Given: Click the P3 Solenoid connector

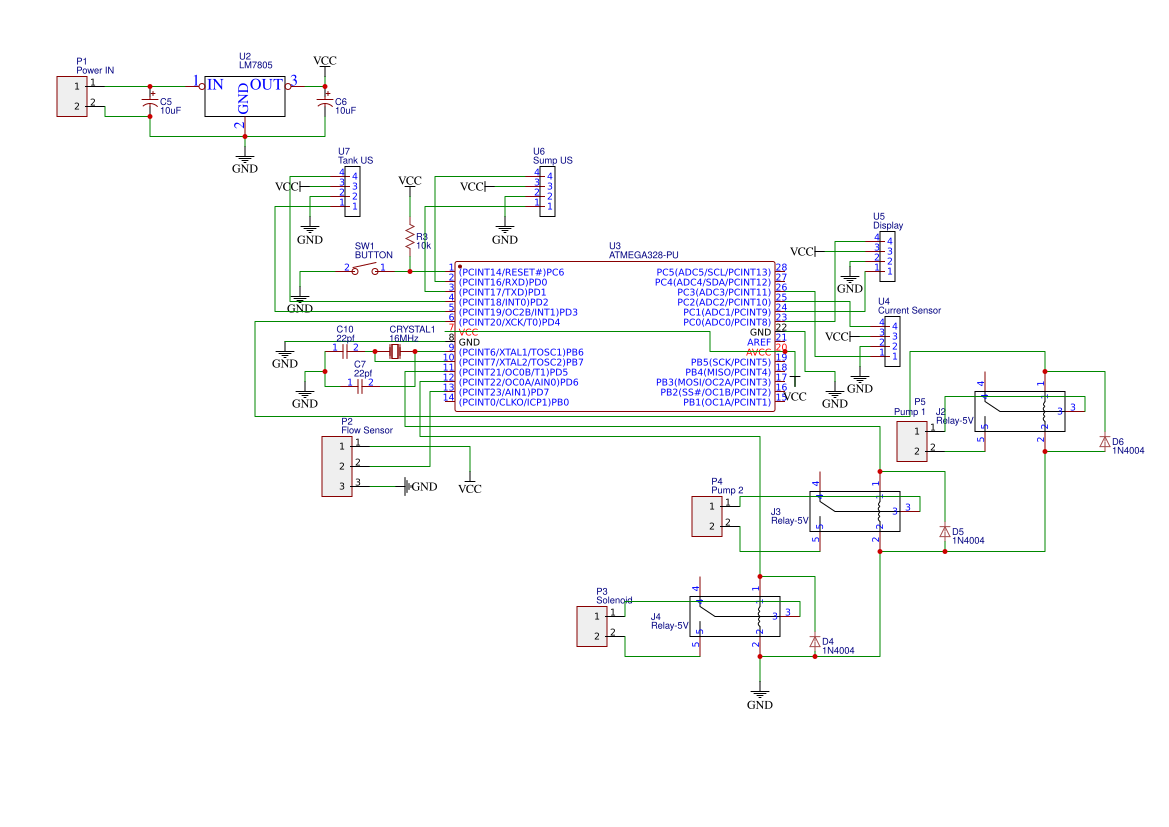Looking at the screenshot, I should [592, 626].
